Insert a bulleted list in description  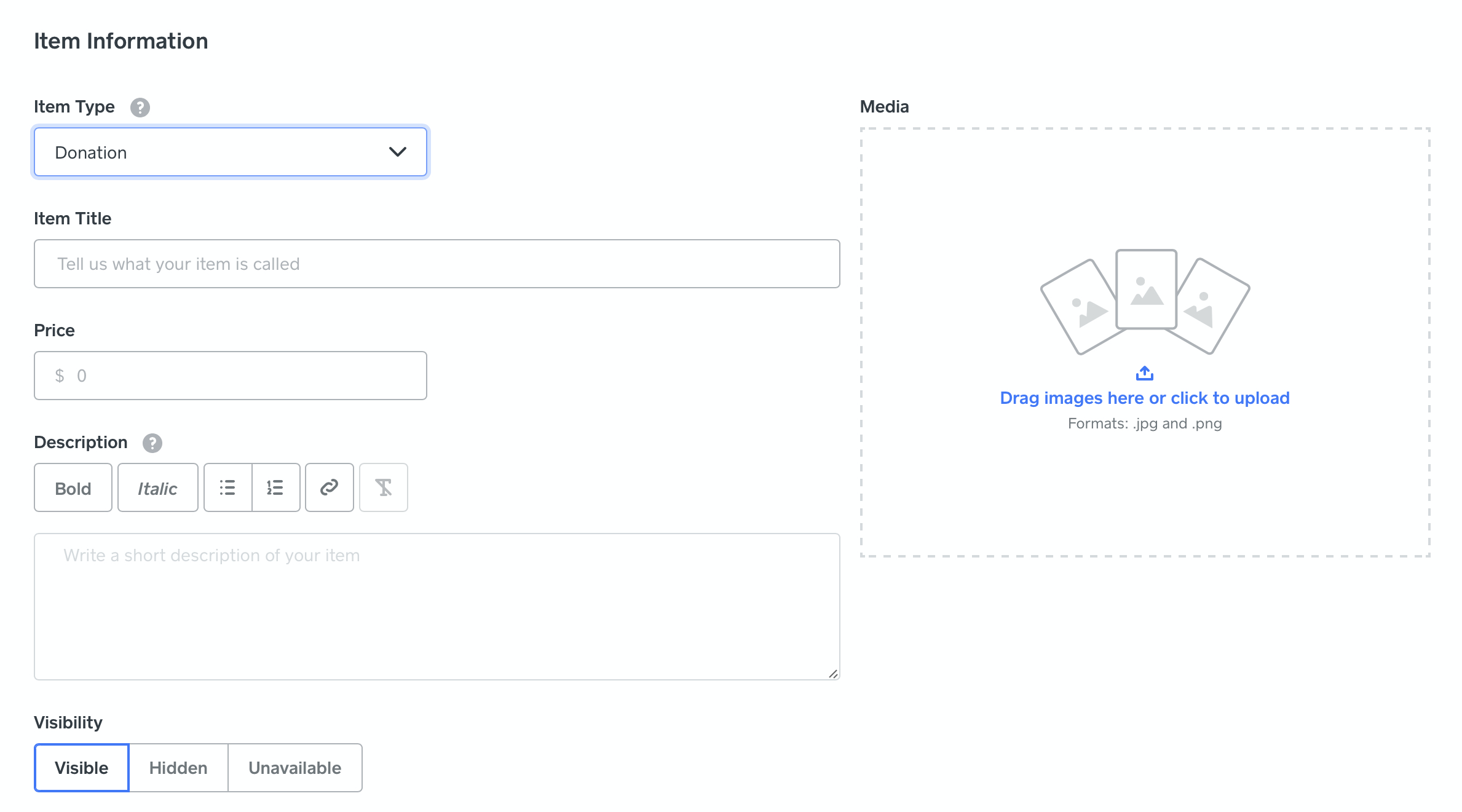coord(227,488)
